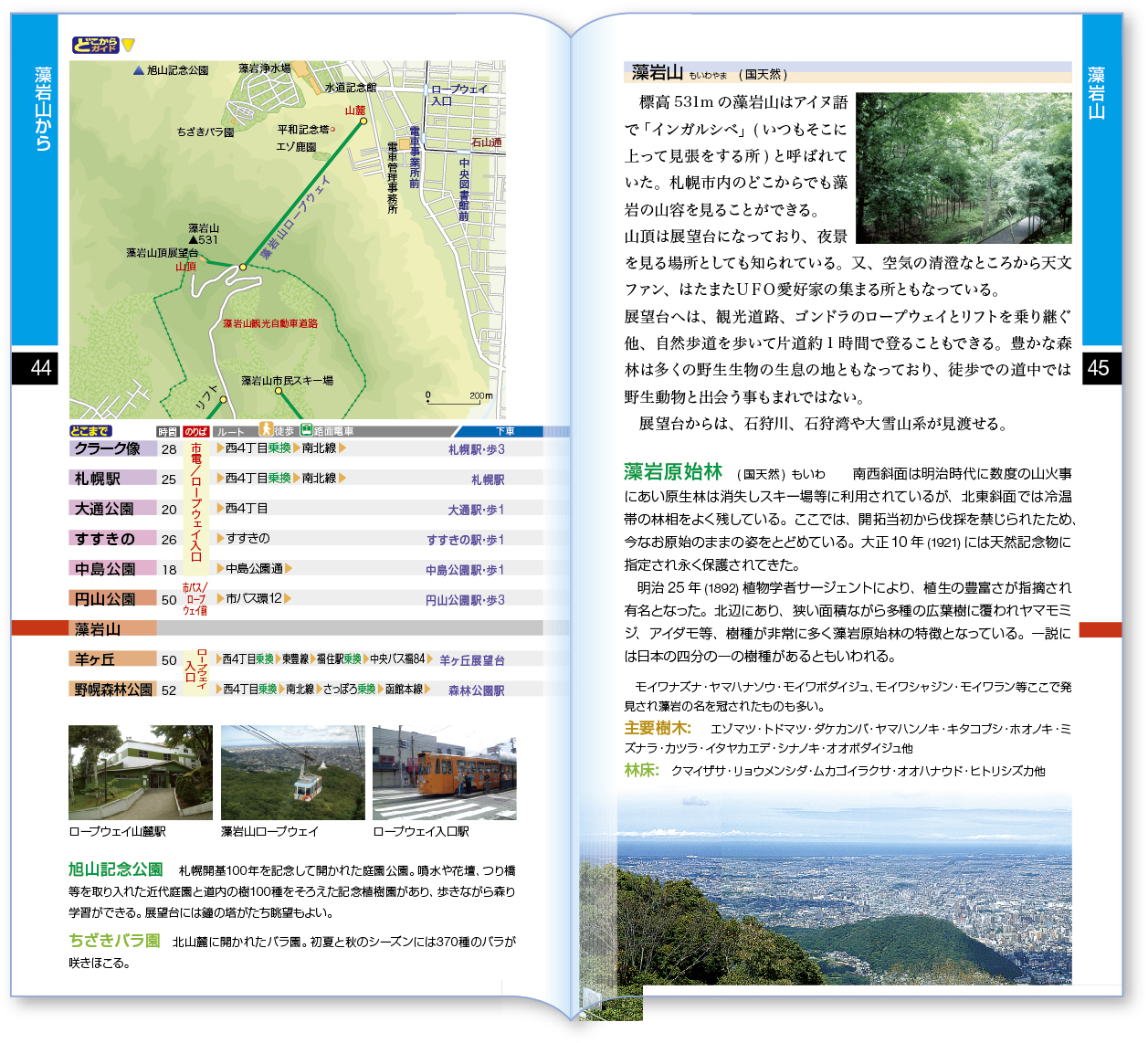This screenshot has width=1148, height=1043.
Task: Click the ちざきバラ園 green heading
Action: 115,940
